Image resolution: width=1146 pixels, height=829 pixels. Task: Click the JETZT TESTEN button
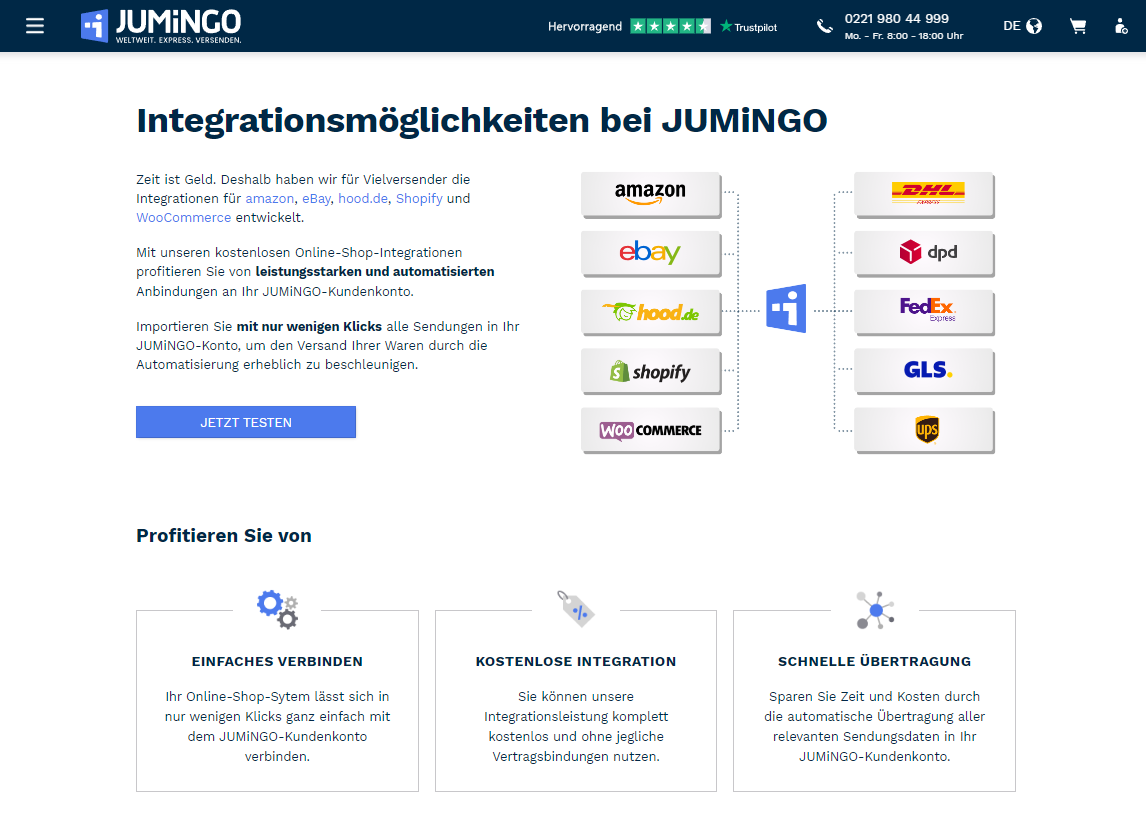[246, 422]
